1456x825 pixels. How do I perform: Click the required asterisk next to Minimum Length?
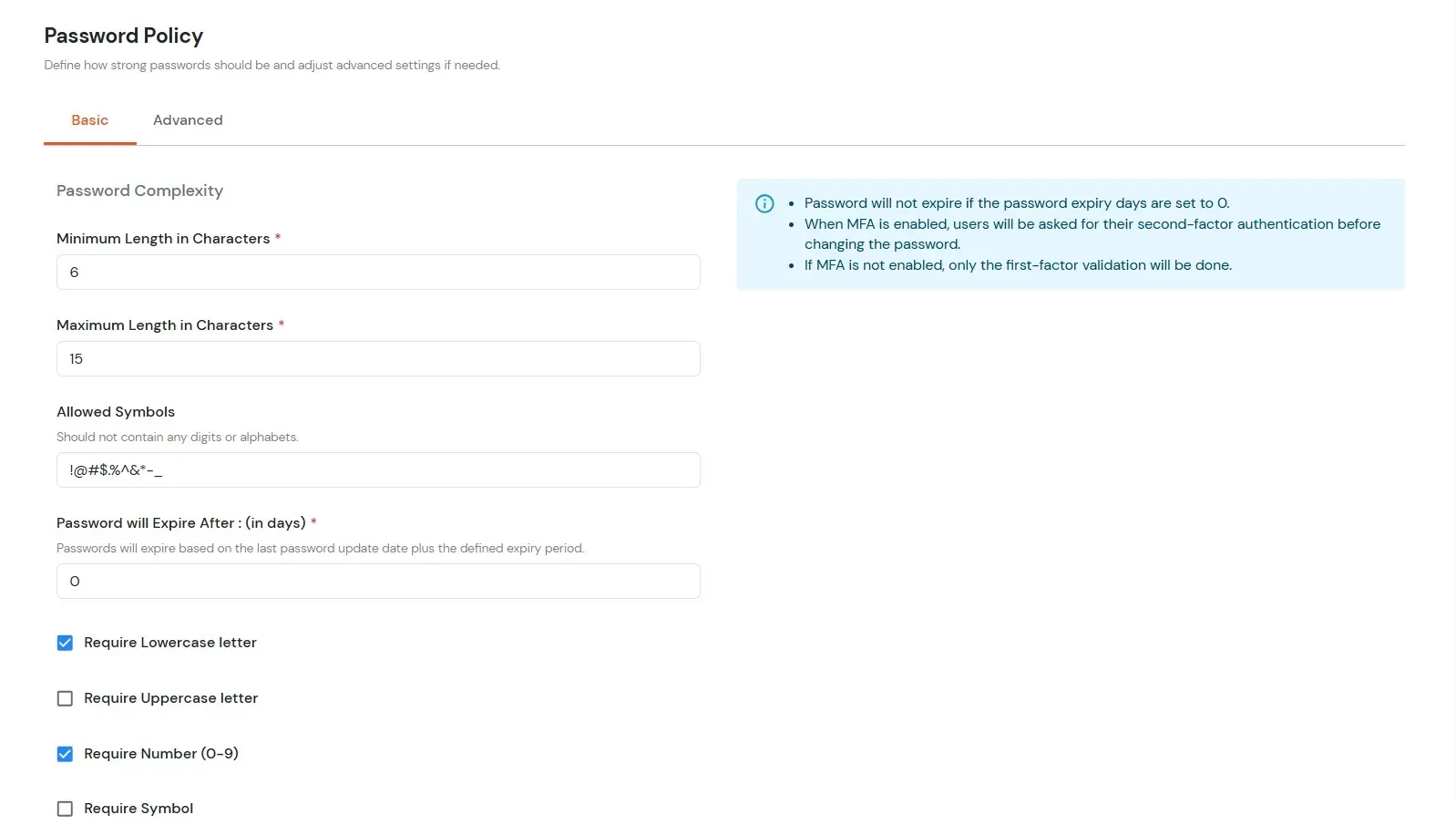pyautogui.click(x=276, y=237)
